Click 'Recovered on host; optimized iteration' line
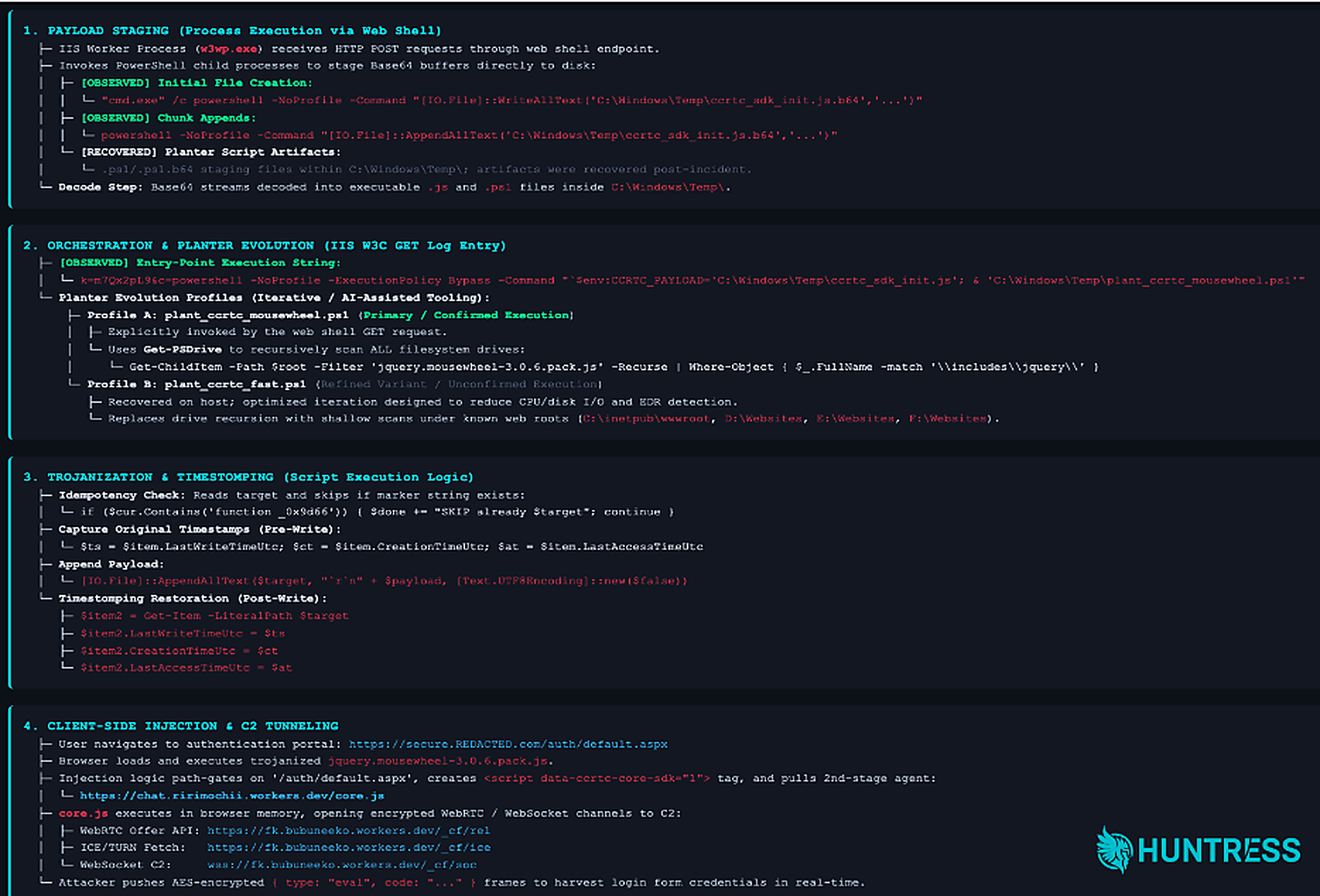Screen dimensions: 1320x896 423,402
